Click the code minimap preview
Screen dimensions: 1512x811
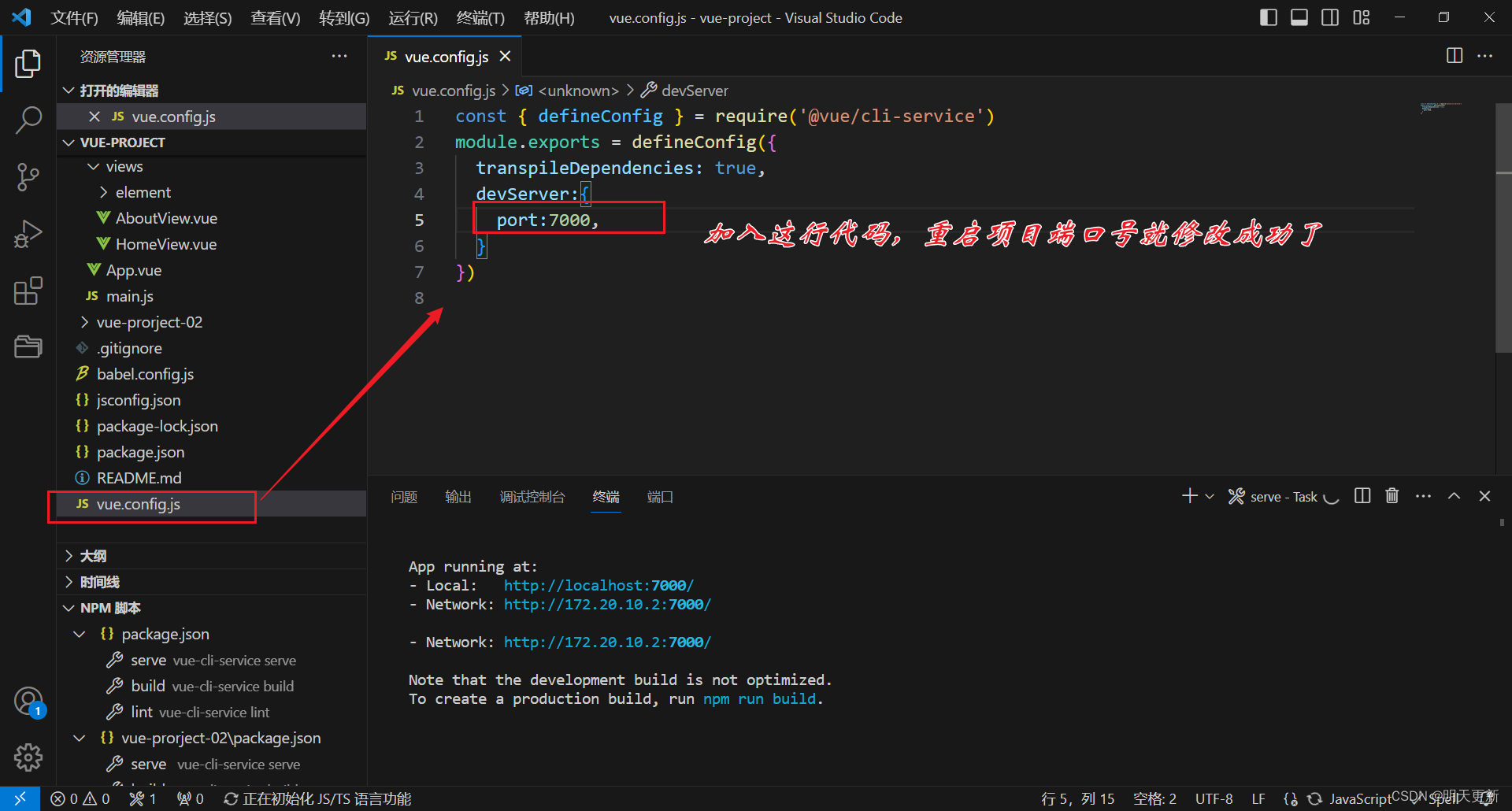[x=1440, y=107]
